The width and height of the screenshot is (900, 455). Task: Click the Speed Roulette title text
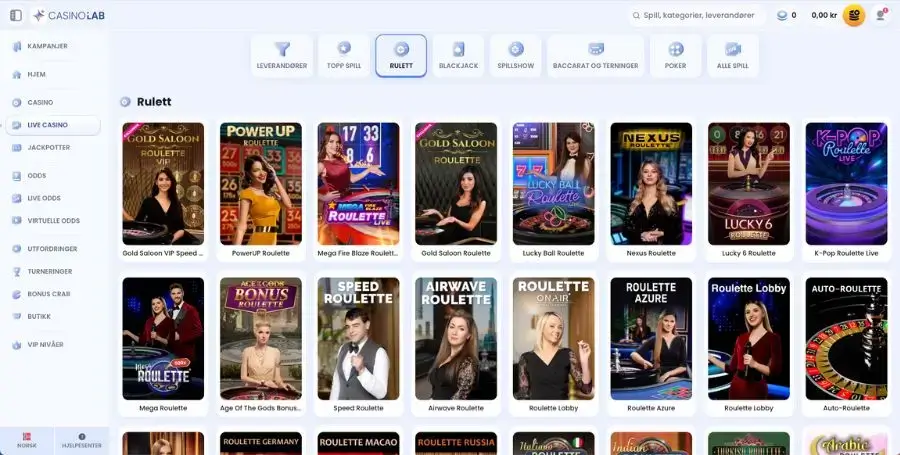[x=358, y=408]
